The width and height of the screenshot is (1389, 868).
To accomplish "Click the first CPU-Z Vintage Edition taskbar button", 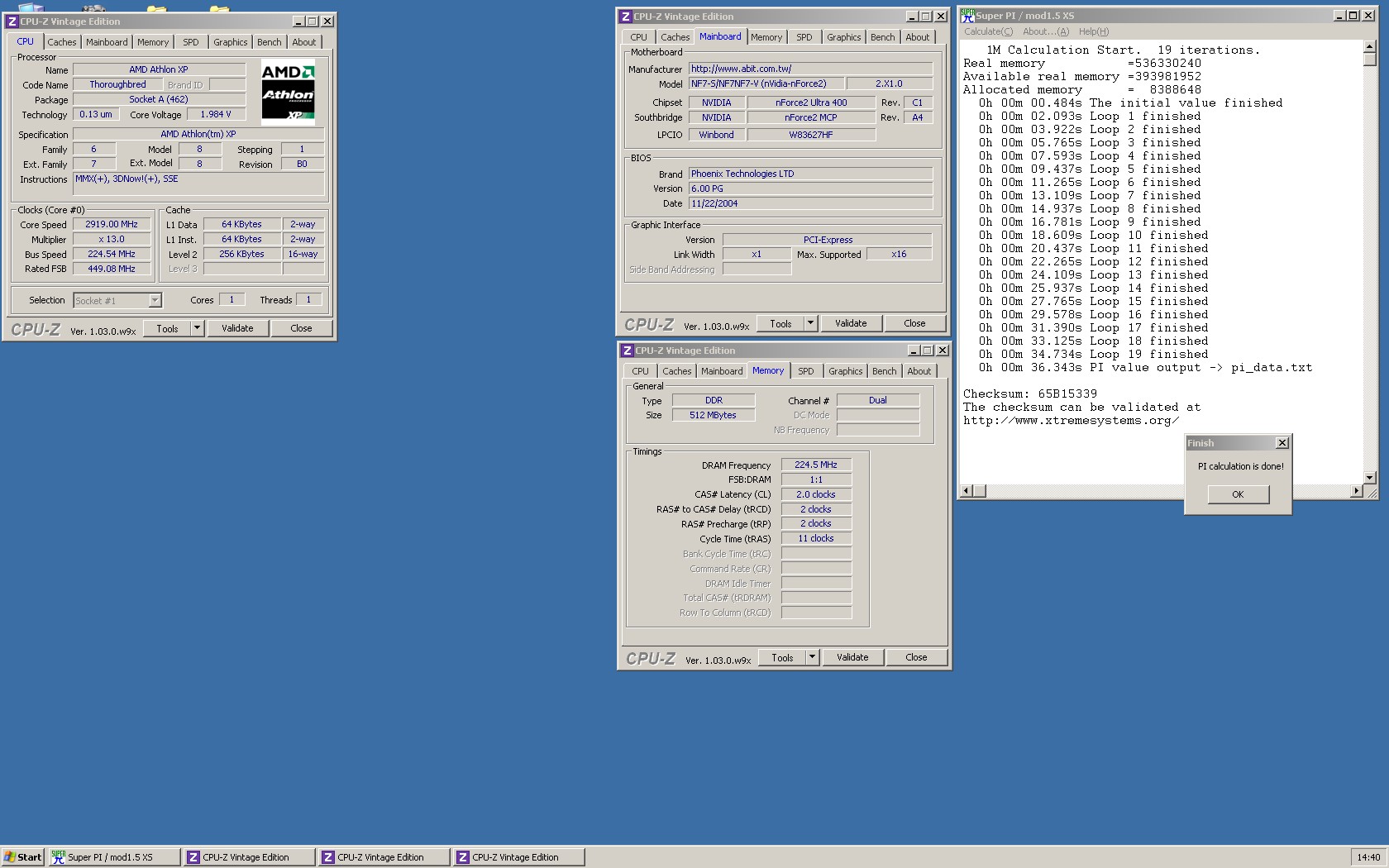I will 248,857.
